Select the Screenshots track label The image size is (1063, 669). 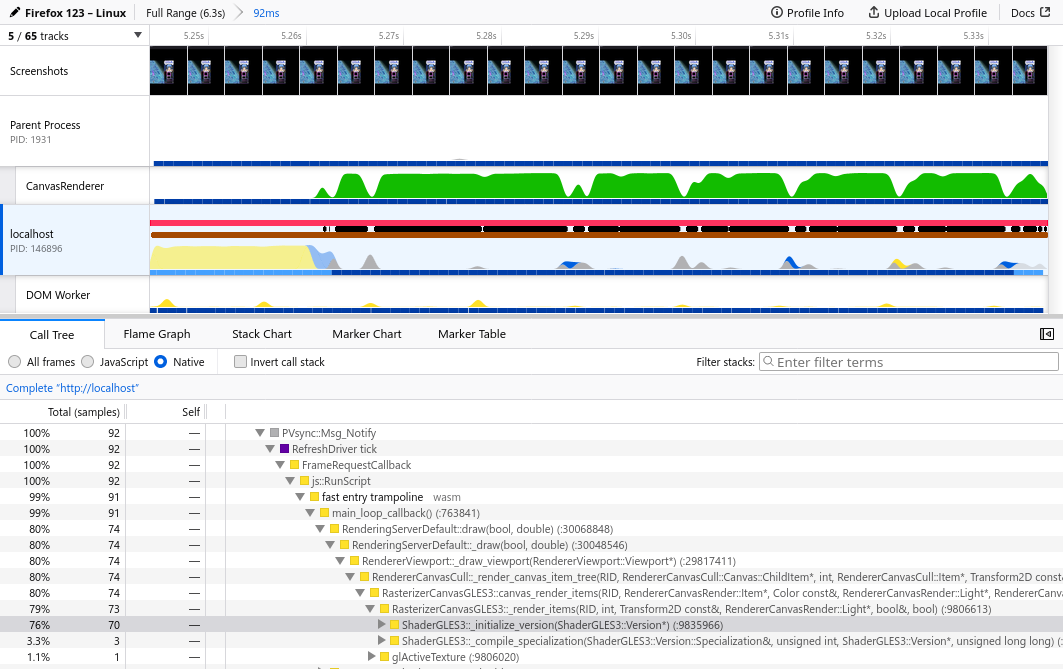[39, 71]
